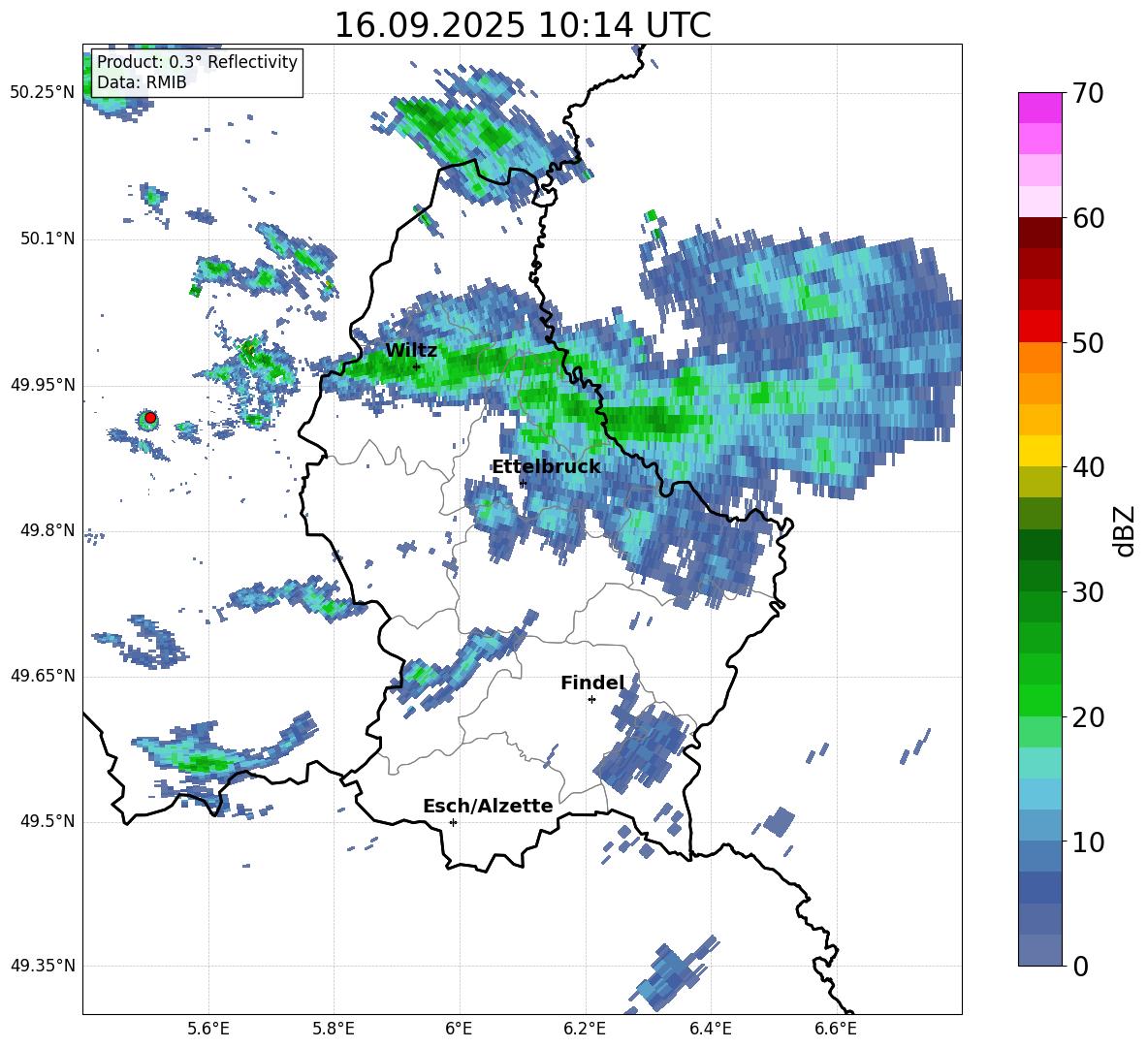Viewport: 1148px width, 1048px height.
Task: Click the 49.5°N latitude label
Action: pyautogui.click(x=47, y=821)
